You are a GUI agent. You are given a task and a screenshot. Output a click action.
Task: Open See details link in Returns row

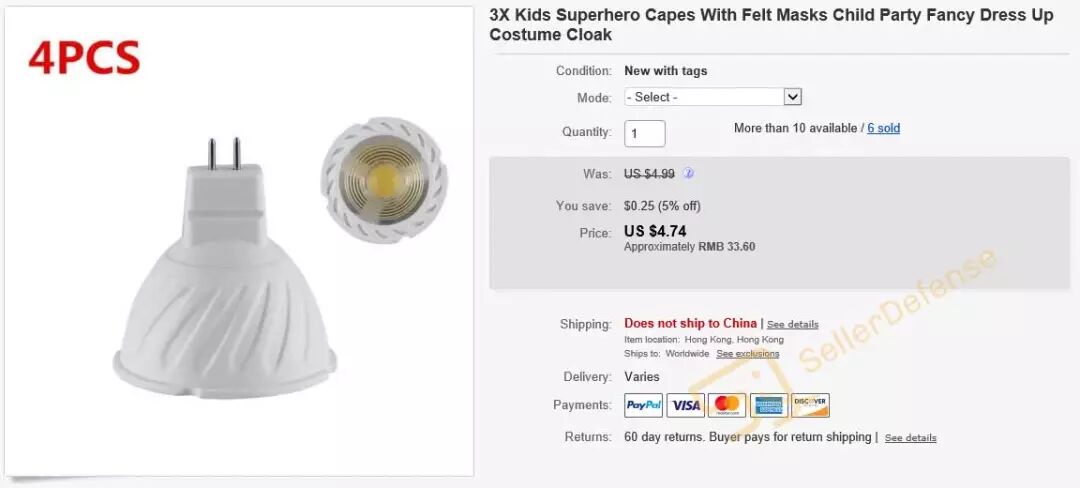[x=910, y=438]
